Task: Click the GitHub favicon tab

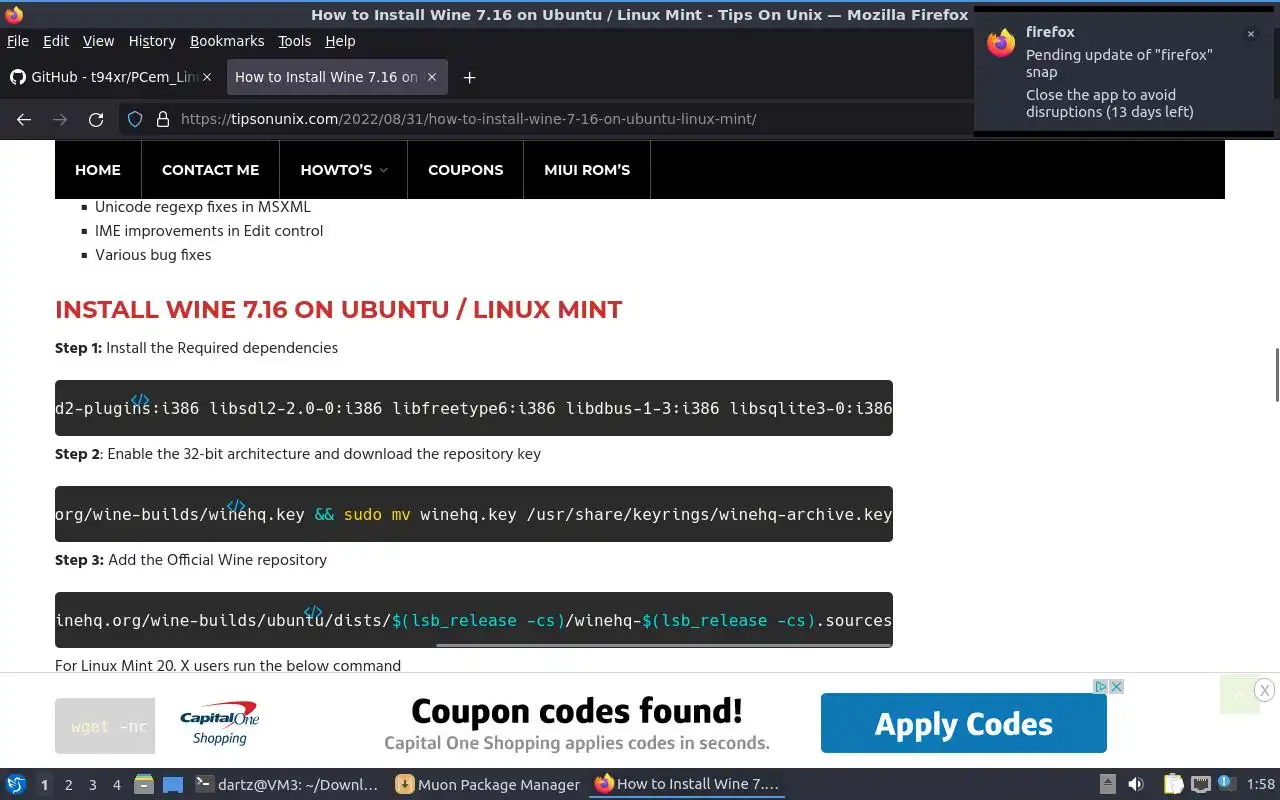Action: (x=17, y=77)
